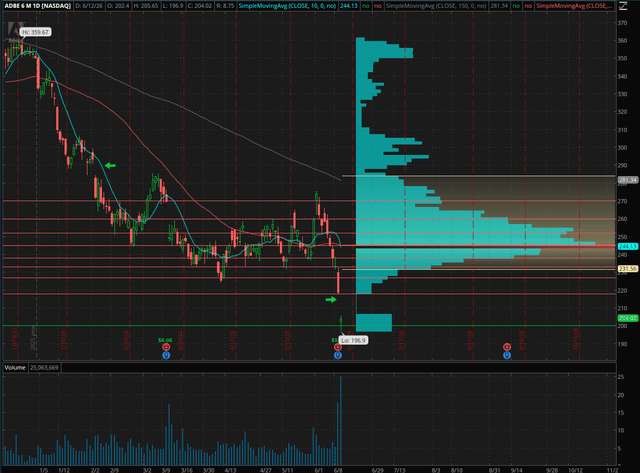Viewport: 640px width, 473px height.
Task: Click the C: 204.02 close value
Action: pyautogui.click(x=200, y=6)
